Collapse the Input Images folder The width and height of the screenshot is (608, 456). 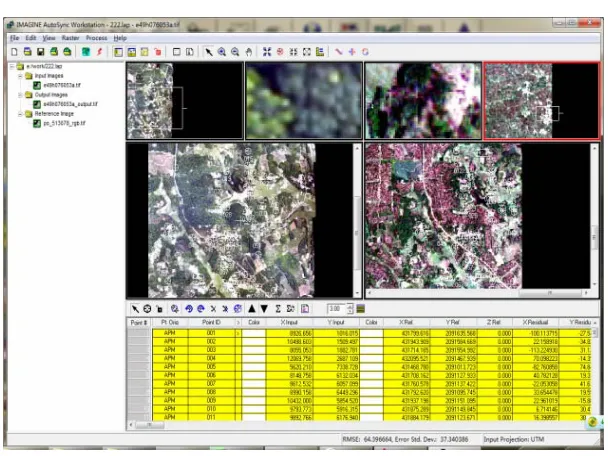[x=20, y=76]
